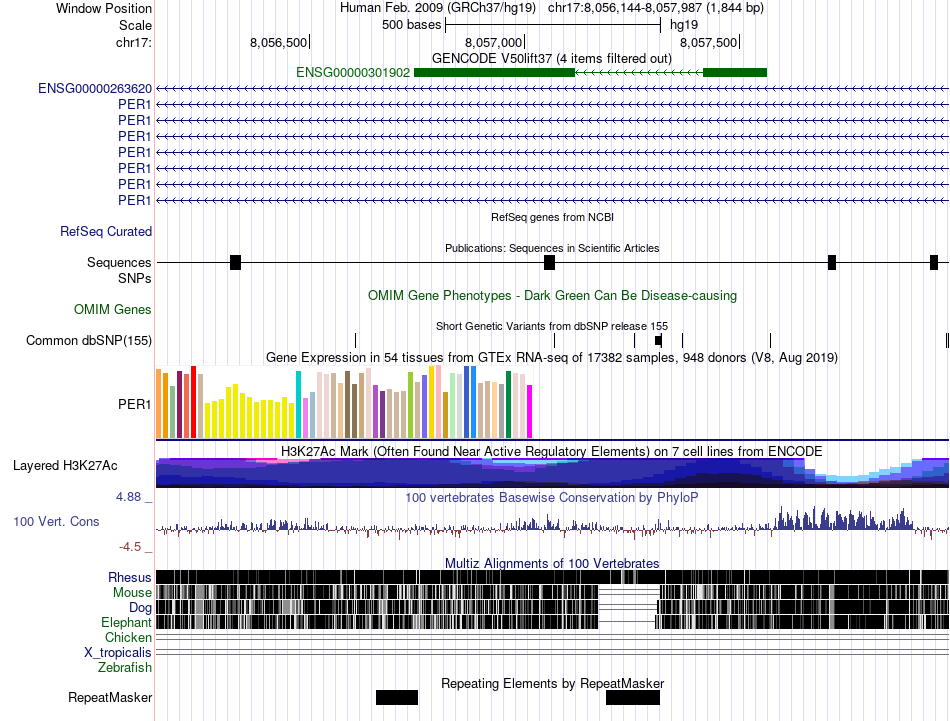Click the PhyloP conservation track title
Screen dimensions: 950x721
point(551,497)
